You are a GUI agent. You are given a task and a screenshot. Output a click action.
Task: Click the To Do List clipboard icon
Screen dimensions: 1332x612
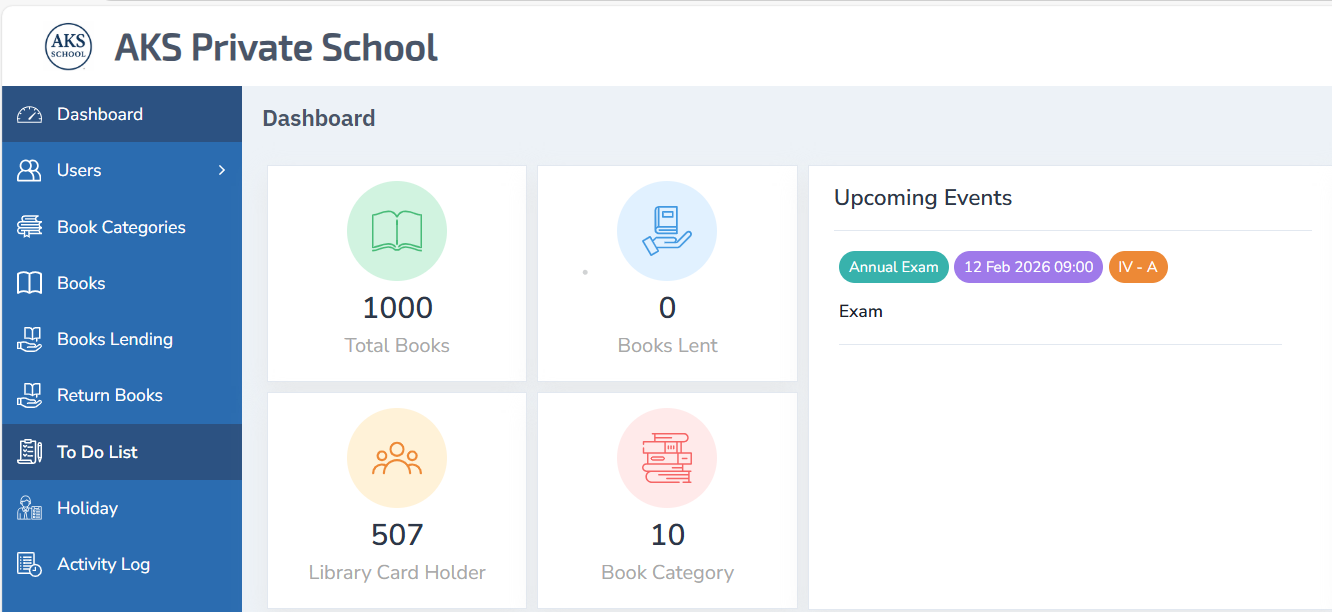click(30, 452)
